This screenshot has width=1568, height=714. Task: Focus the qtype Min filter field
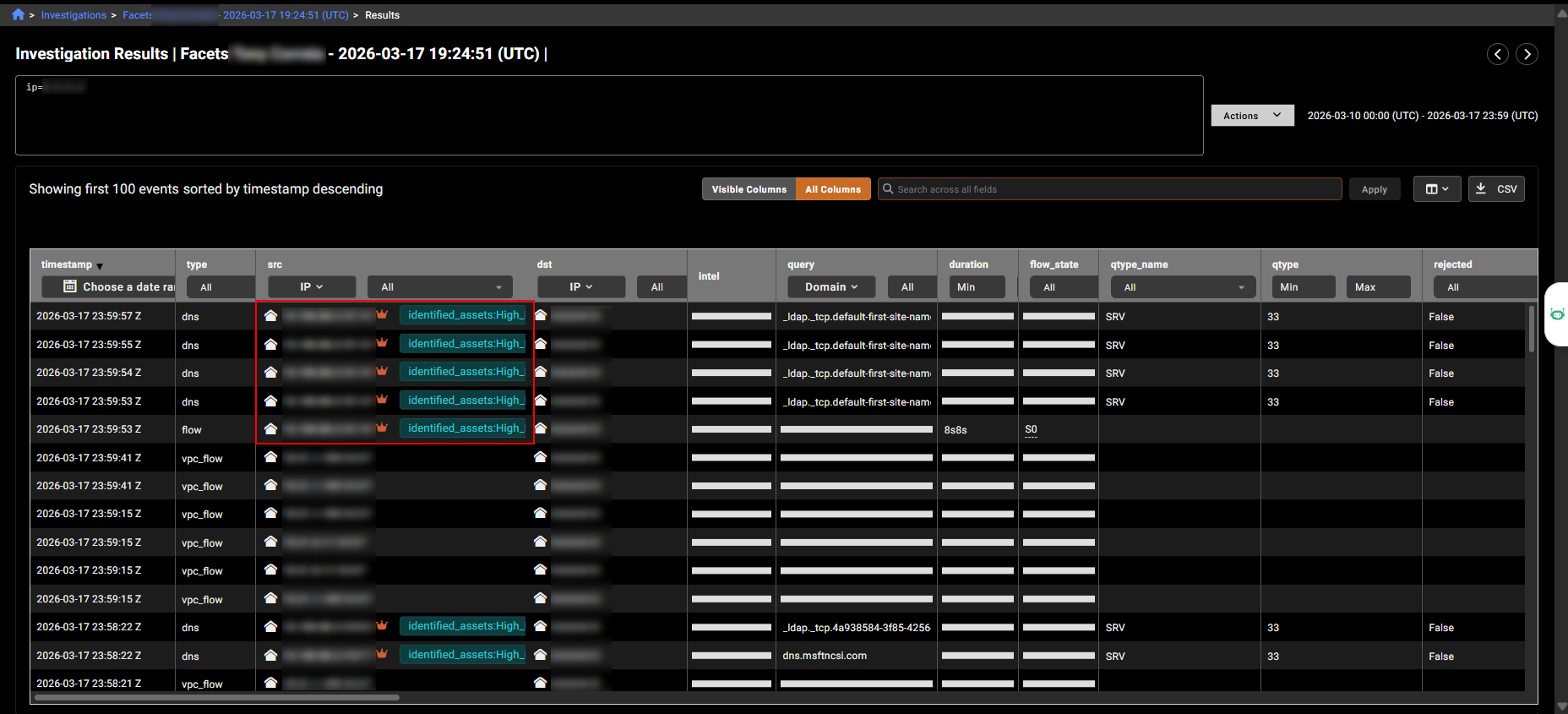coord(1304,287)
